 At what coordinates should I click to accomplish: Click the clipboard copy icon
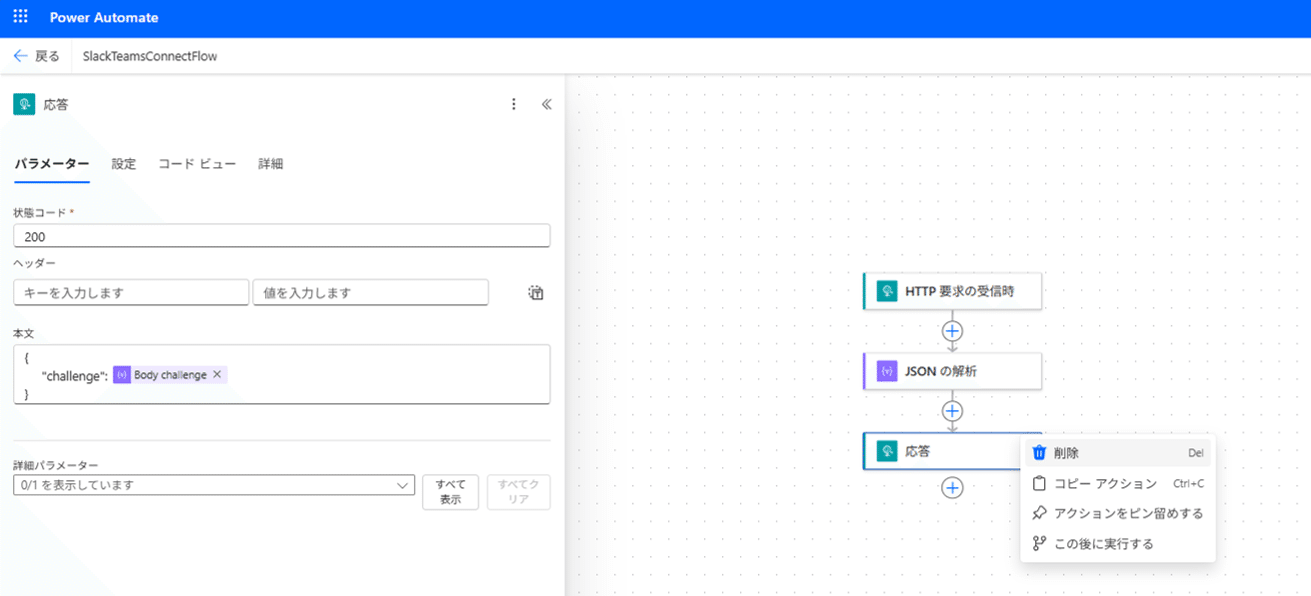click(x=1039, y=483)
